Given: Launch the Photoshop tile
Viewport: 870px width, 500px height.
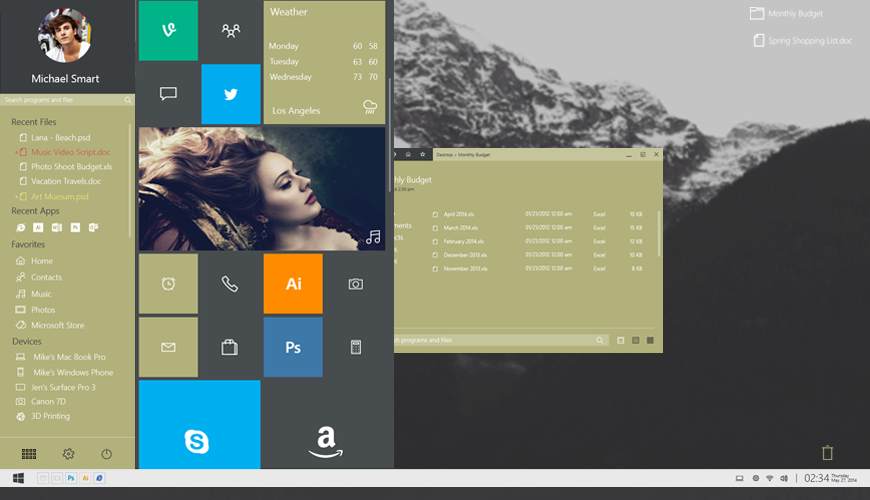Looking at the screenshot, I should pyautogui.click(x=293, y=347).
